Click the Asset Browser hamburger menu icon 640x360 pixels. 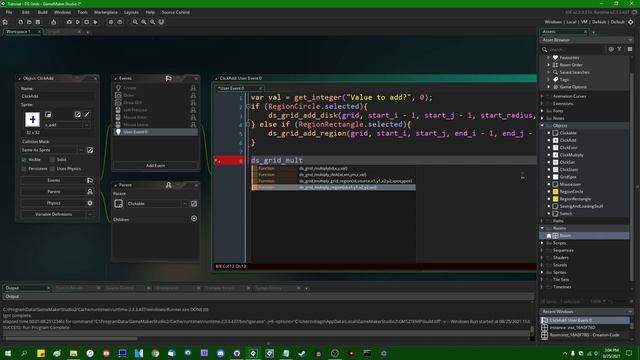tap(630, 49)
